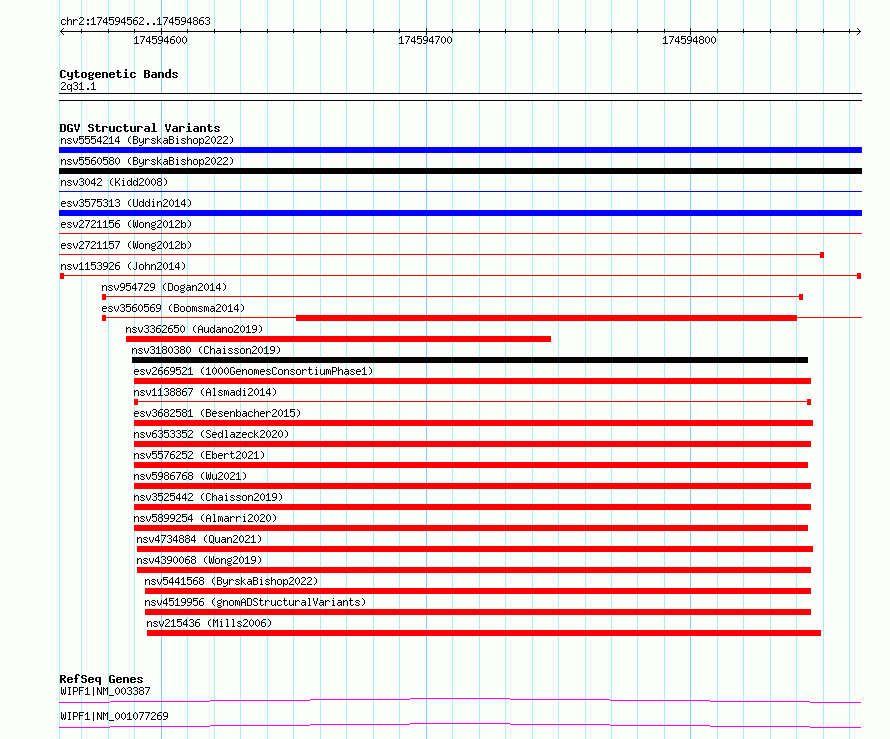Click esv3575313 (Uddin2014) label
The height and width of the screenshot is (739, 890).
point(126,203)
